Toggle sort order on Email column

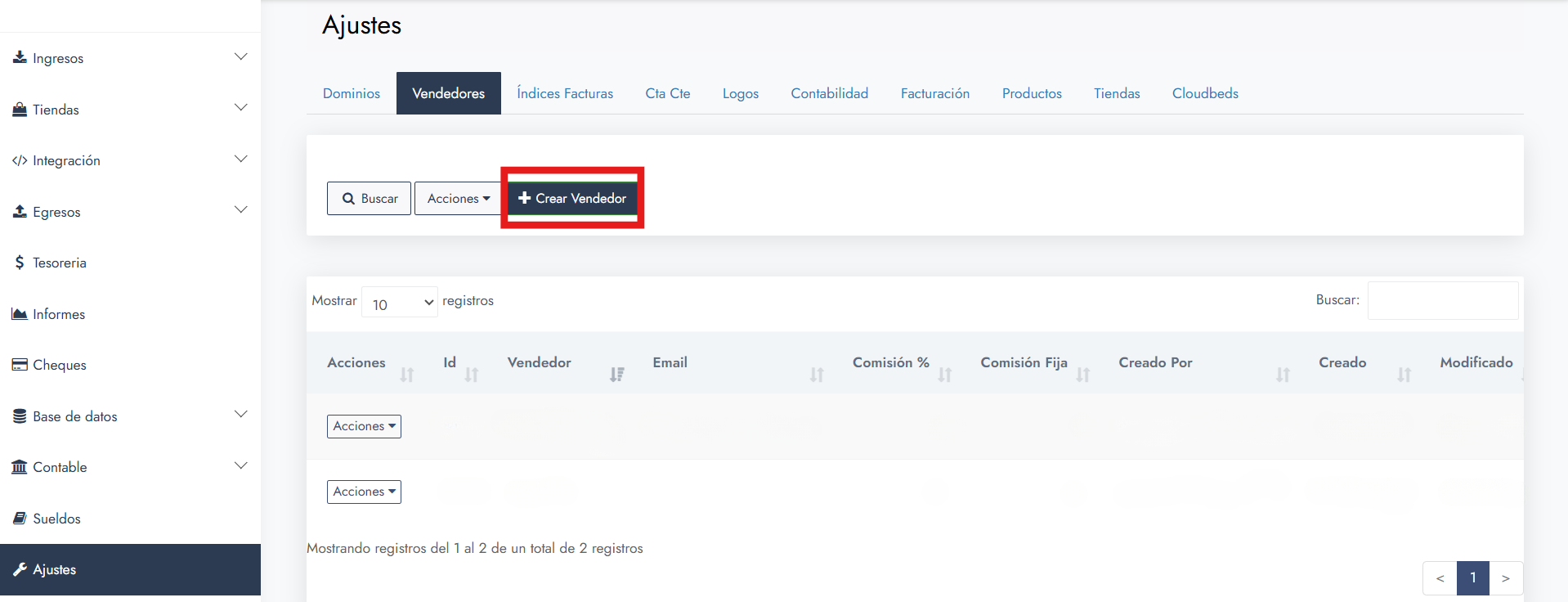[x=816, y=375]
